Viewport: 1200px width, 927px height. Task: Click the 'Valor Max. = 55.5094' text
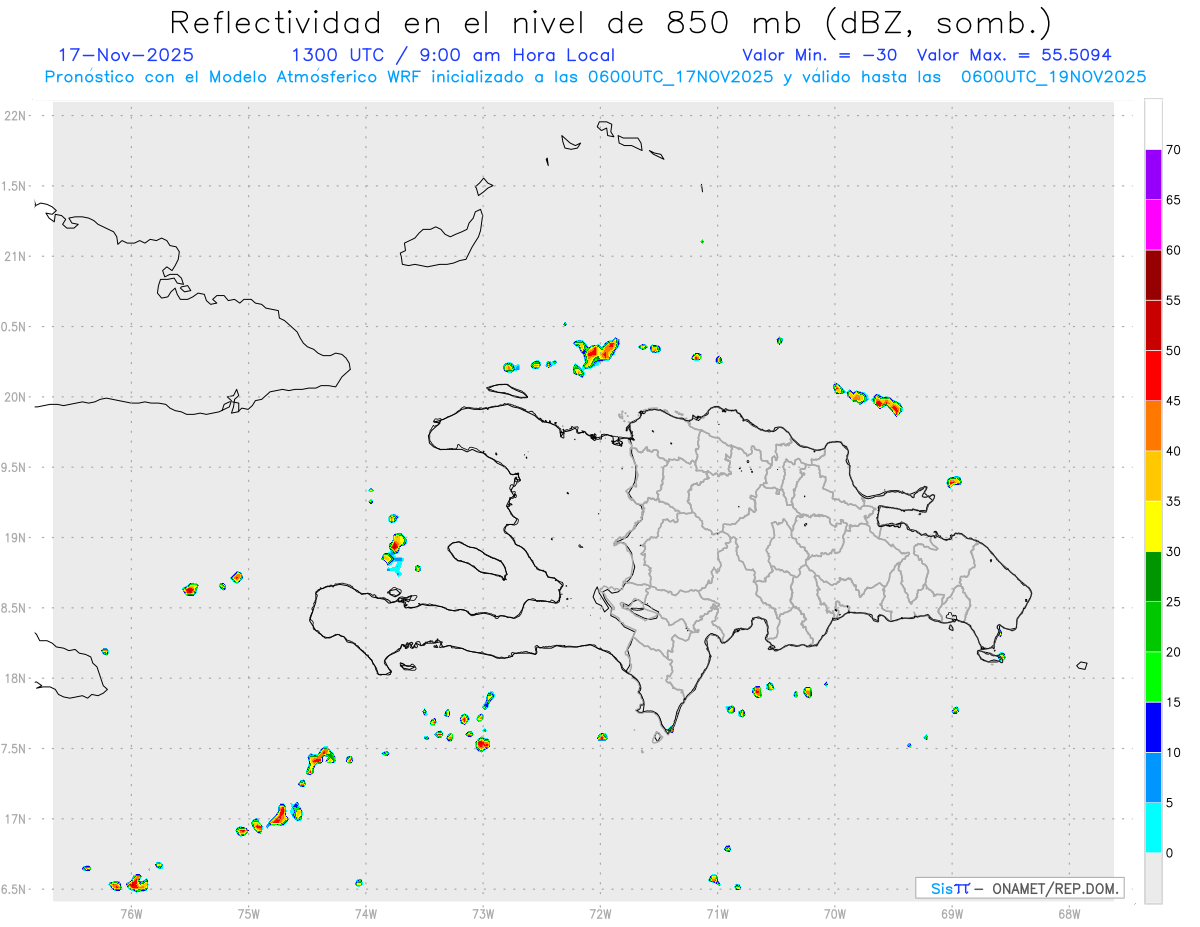click(1014, 55)
